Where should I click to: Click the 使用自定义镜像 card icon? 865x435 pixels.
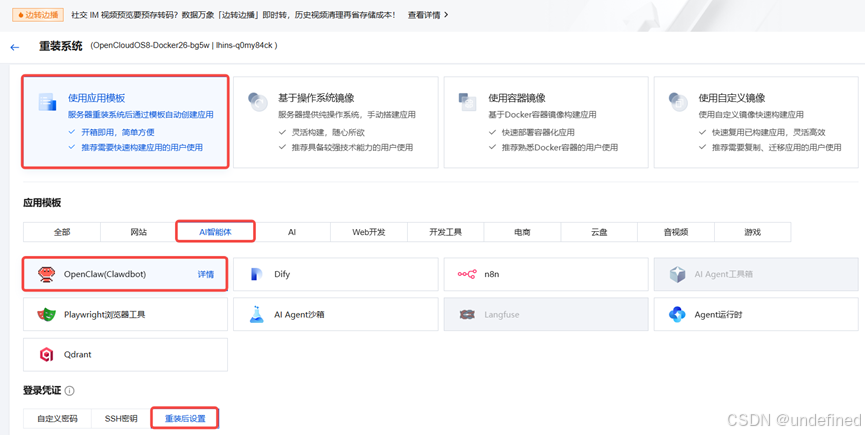[678, 102]
